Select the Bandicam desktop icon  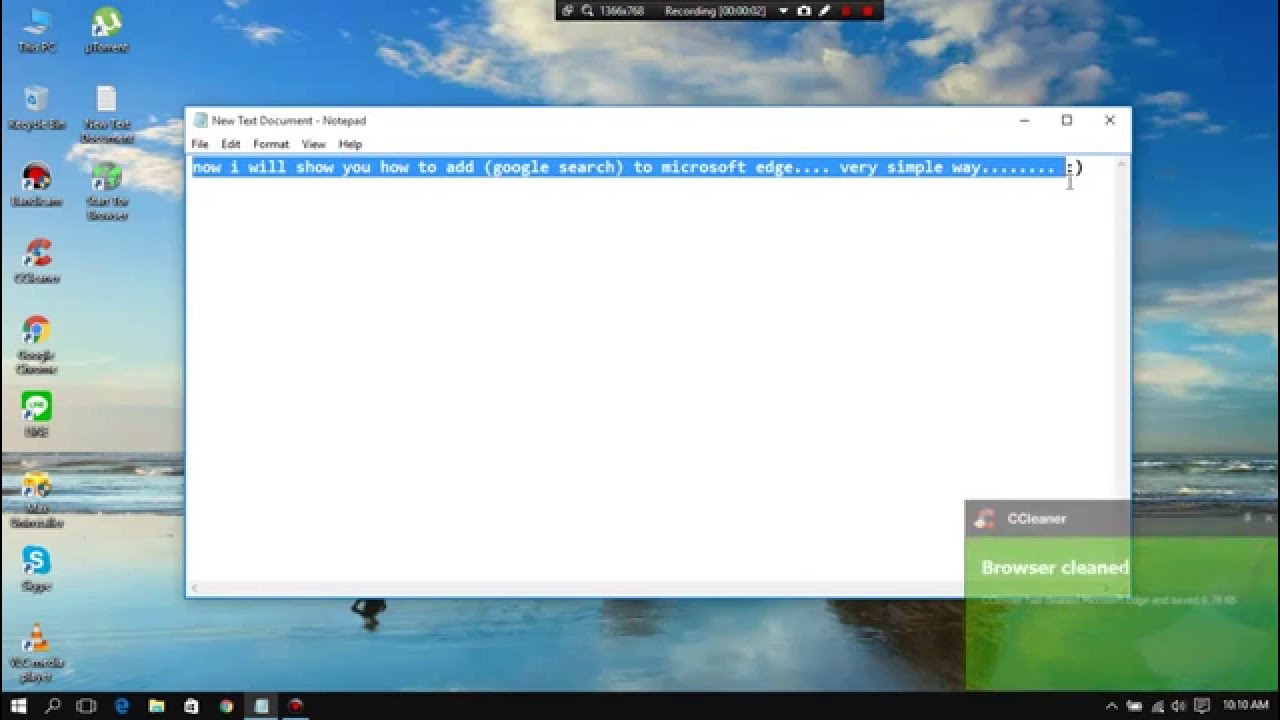coord(36,185)
